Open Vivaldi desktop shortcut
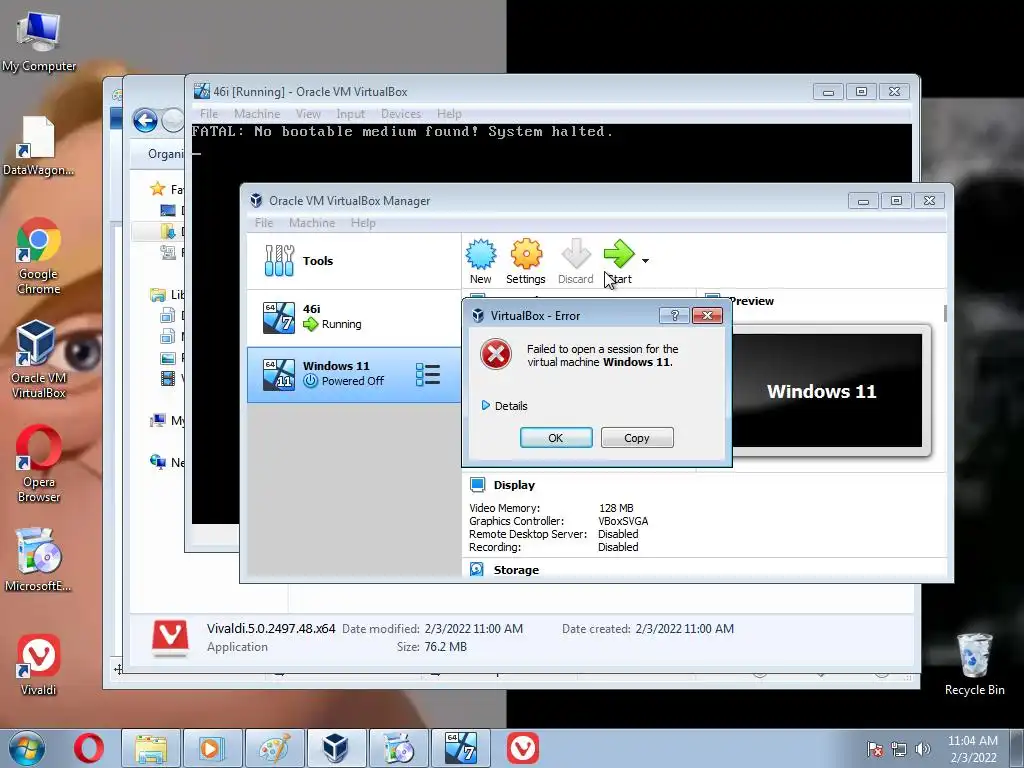 coord(39,665)
